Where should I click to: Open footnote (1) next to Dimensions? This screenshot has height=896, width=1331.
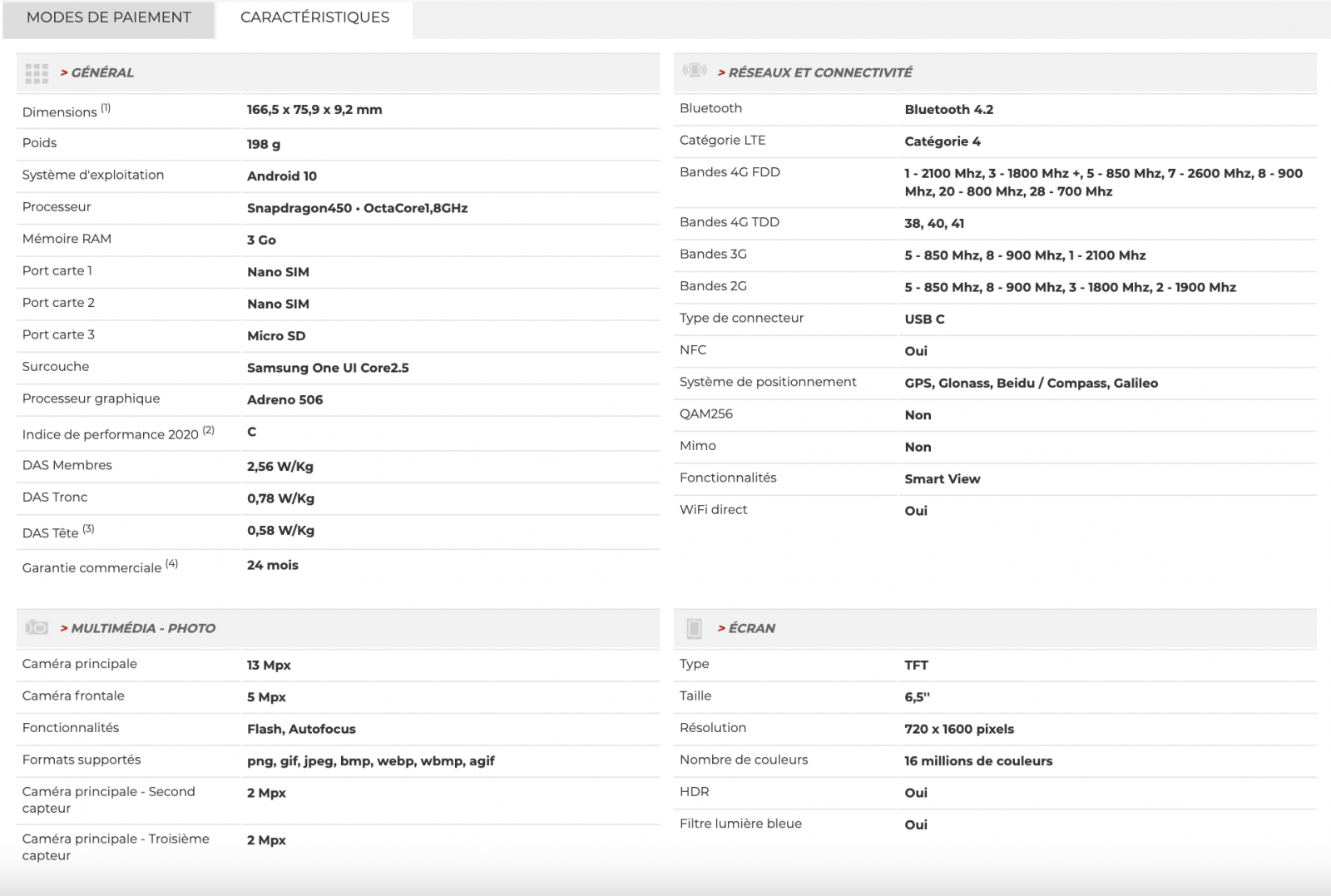click(106, 108)
